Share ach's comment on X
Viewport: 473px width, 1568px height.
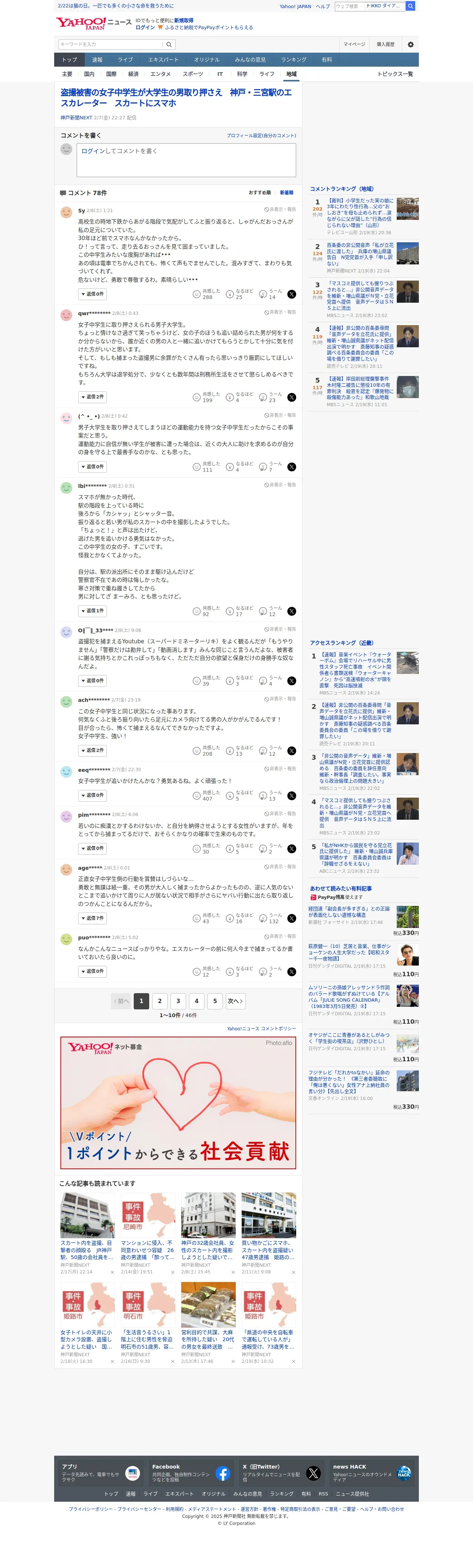[292, 750]
